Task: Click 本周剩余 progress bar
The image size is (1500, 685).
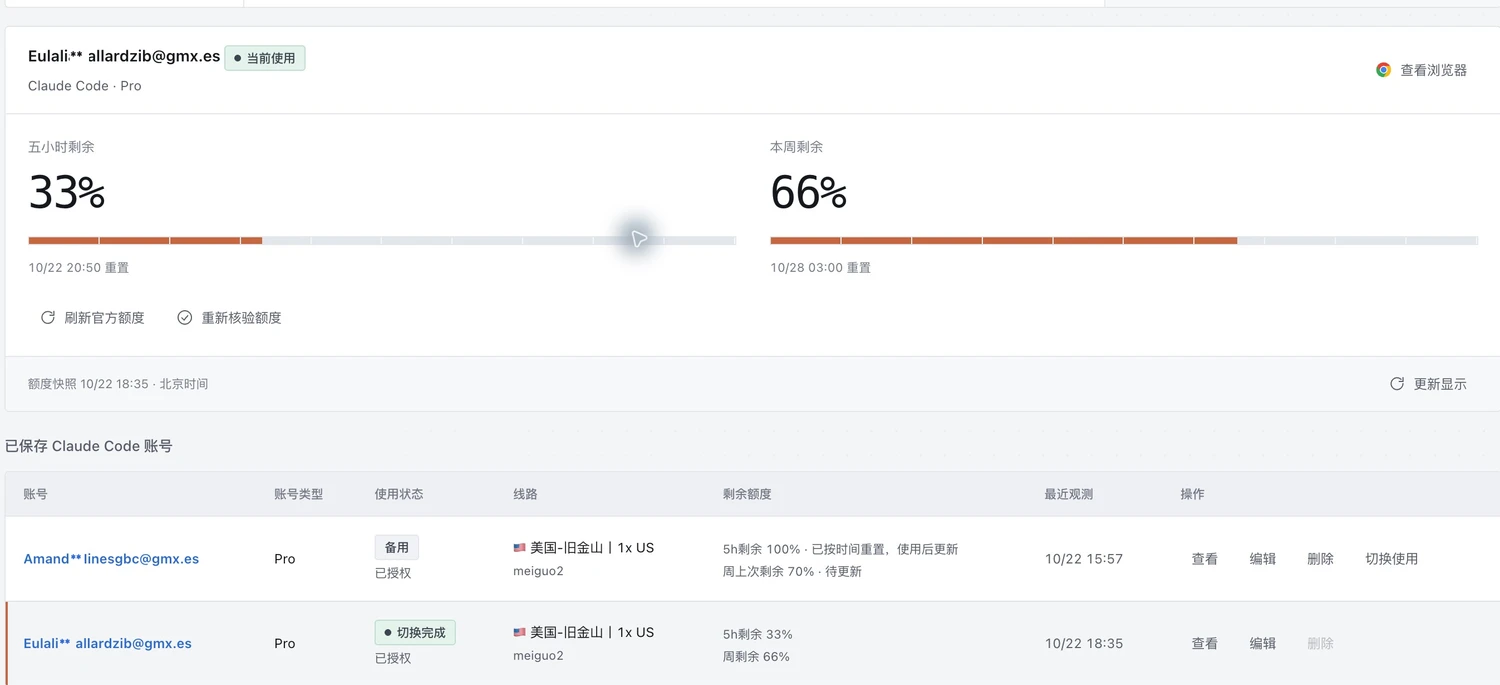Action: point(1124,240)
